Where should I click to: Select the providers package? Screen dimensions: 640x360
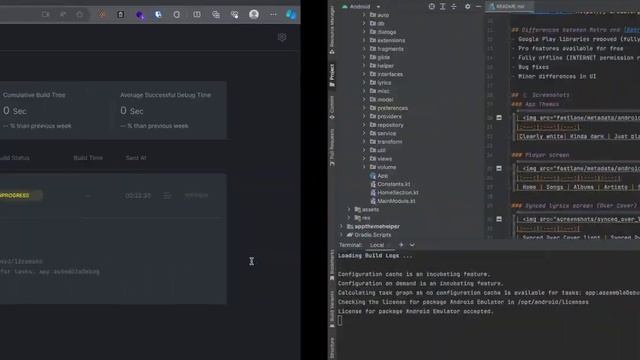pyautogui.click(x=385, y=116)
